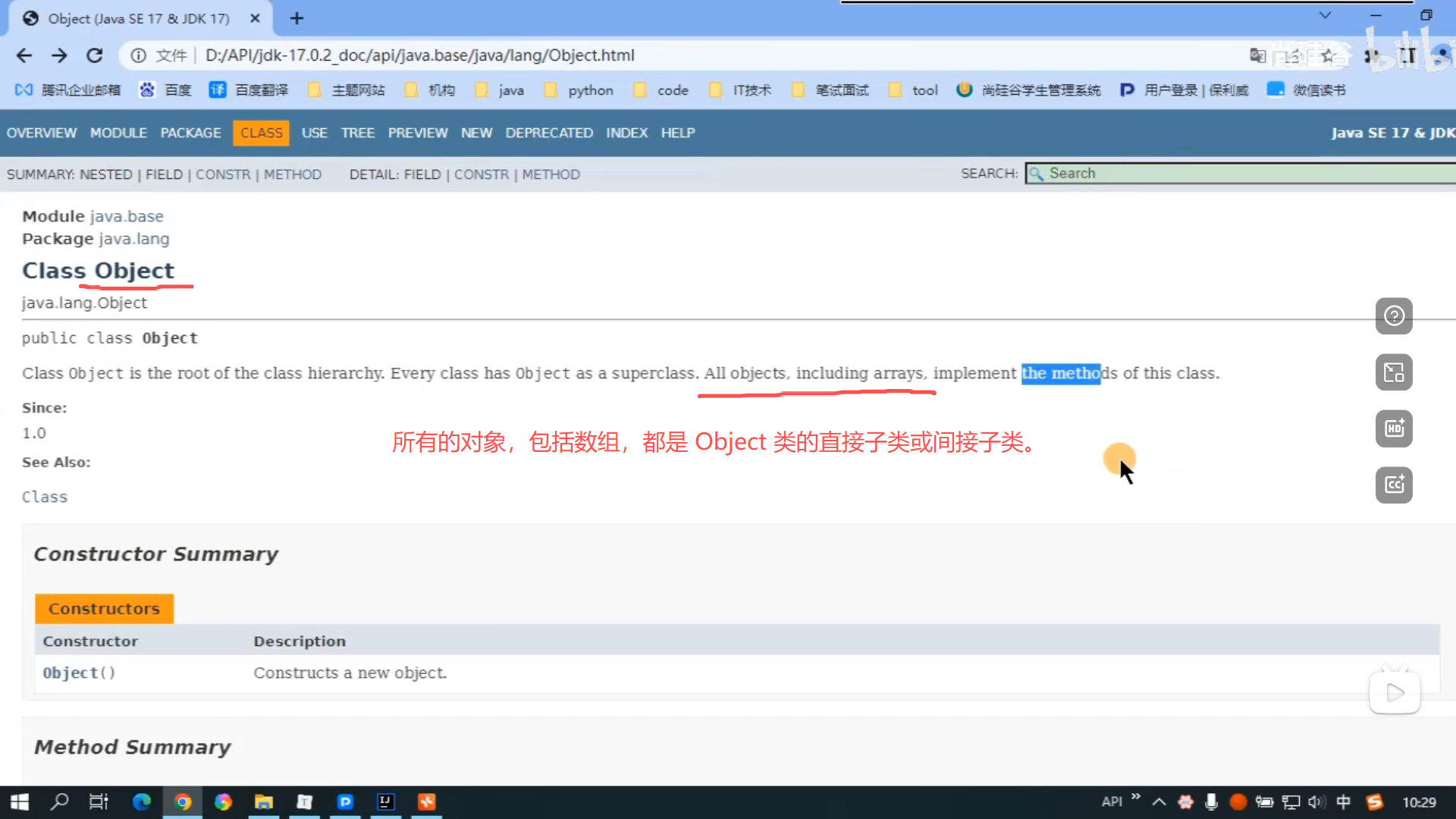Click the picture-in-picture floating icon
Viewport: 1456px width, 819px height.
1394,372
